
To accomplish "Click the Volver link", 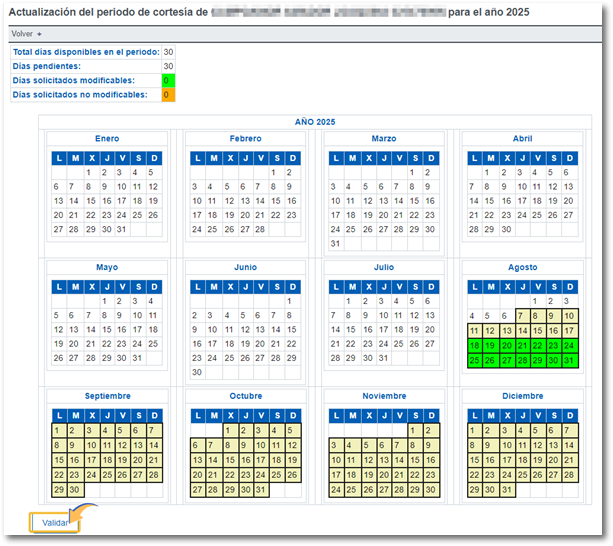I will point(22,33).
